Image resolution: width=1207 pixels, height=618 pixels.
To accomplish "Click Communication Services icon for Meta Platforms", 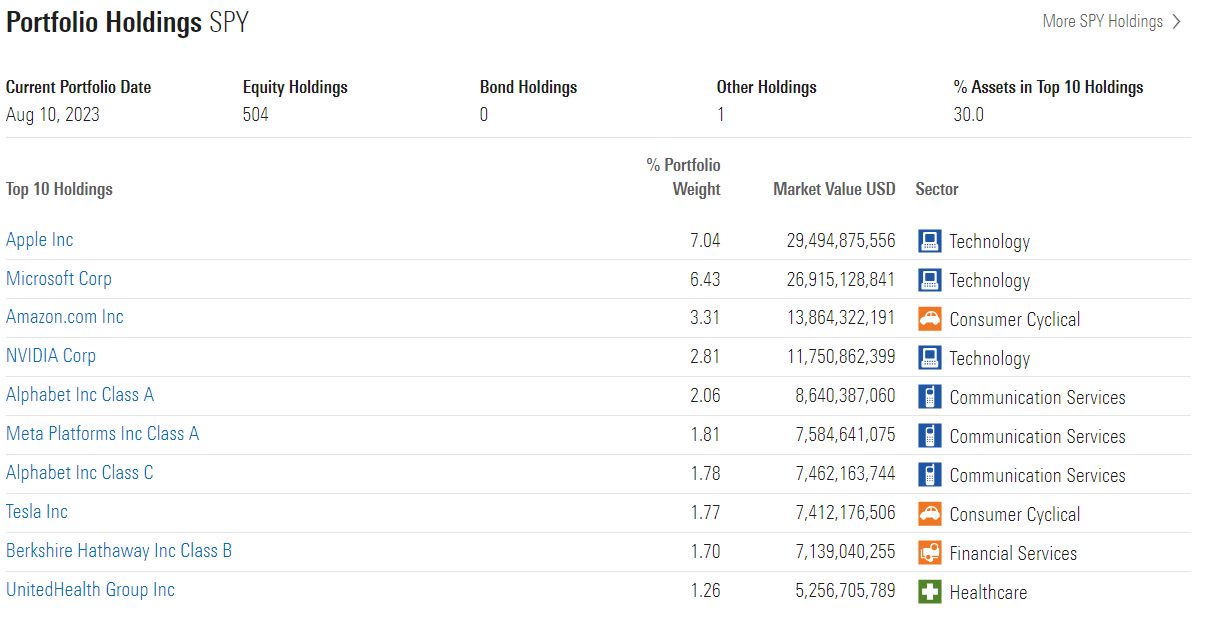I will pos(930,436).
